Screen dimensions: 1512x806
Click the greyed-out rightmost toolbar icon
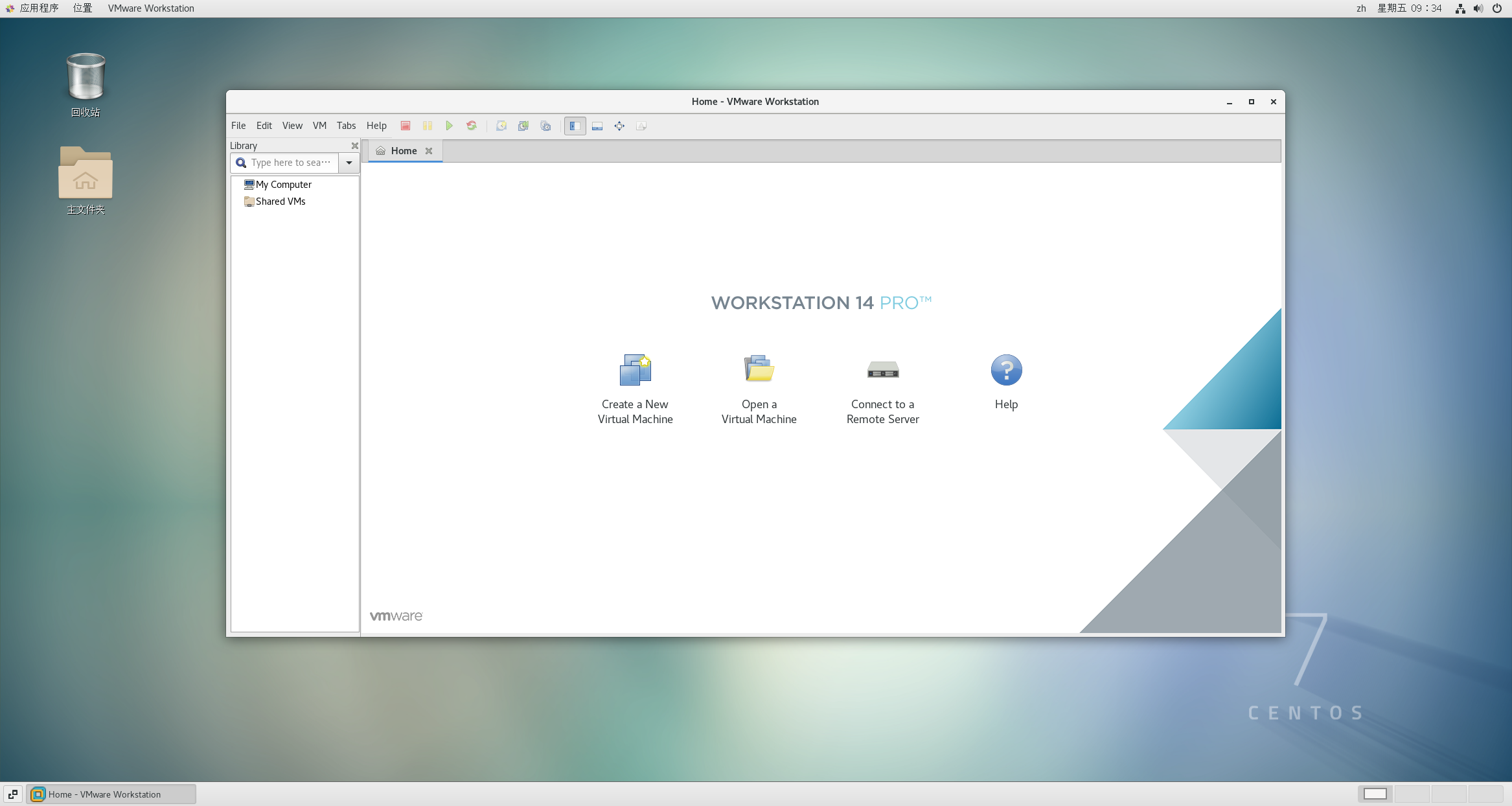tap(641, 126)
